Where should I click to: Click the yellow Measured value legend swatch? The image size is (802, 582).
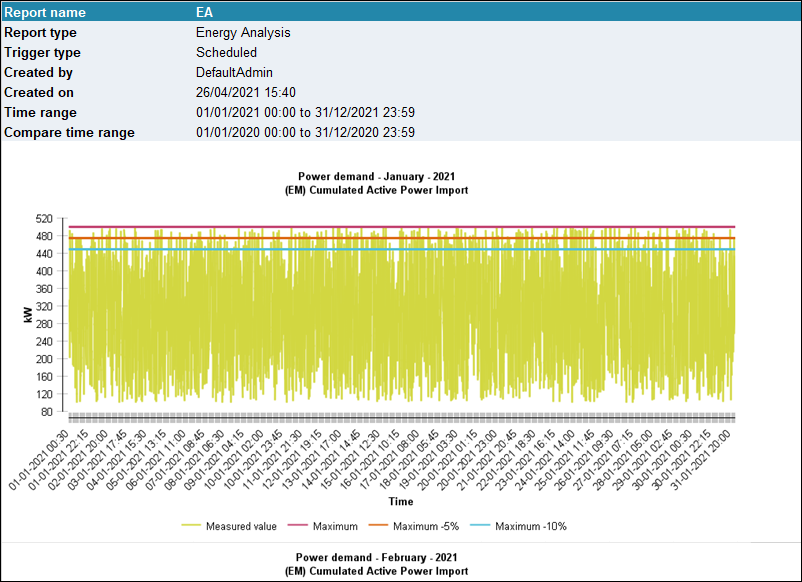tap(192, 526)
